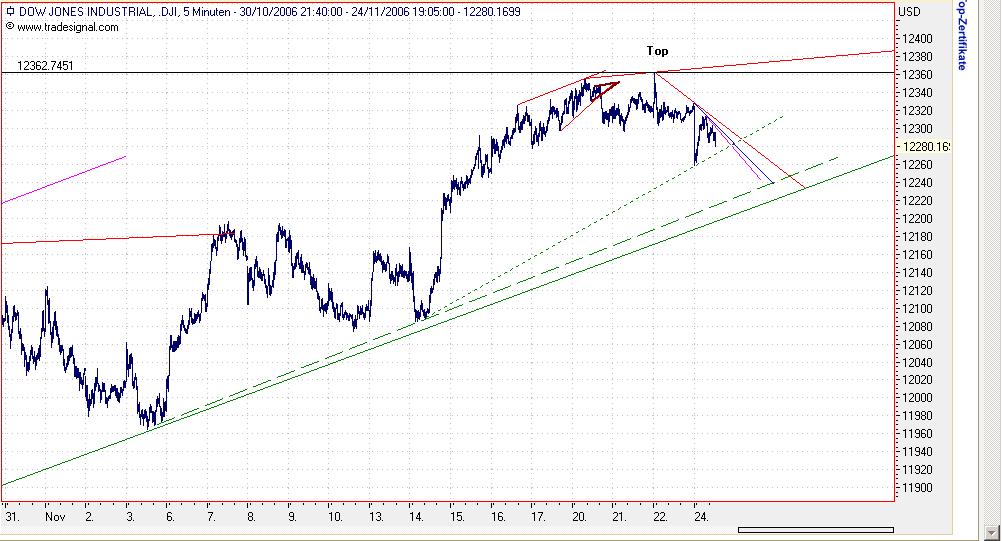This screenshot has width=1002, height=541.
Task: Click the horizontal chart scroll bar
Action: [x=815, y=530]
